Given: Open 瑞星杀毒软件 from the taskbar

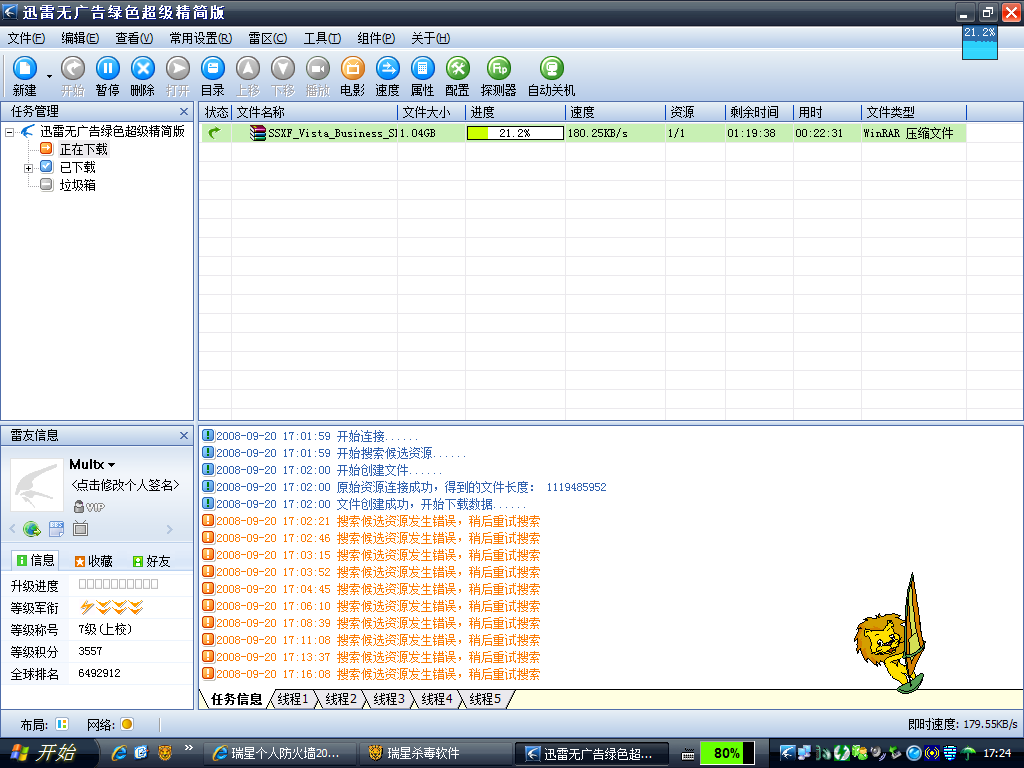Looking at the screenshot, I should coord(434,754).
